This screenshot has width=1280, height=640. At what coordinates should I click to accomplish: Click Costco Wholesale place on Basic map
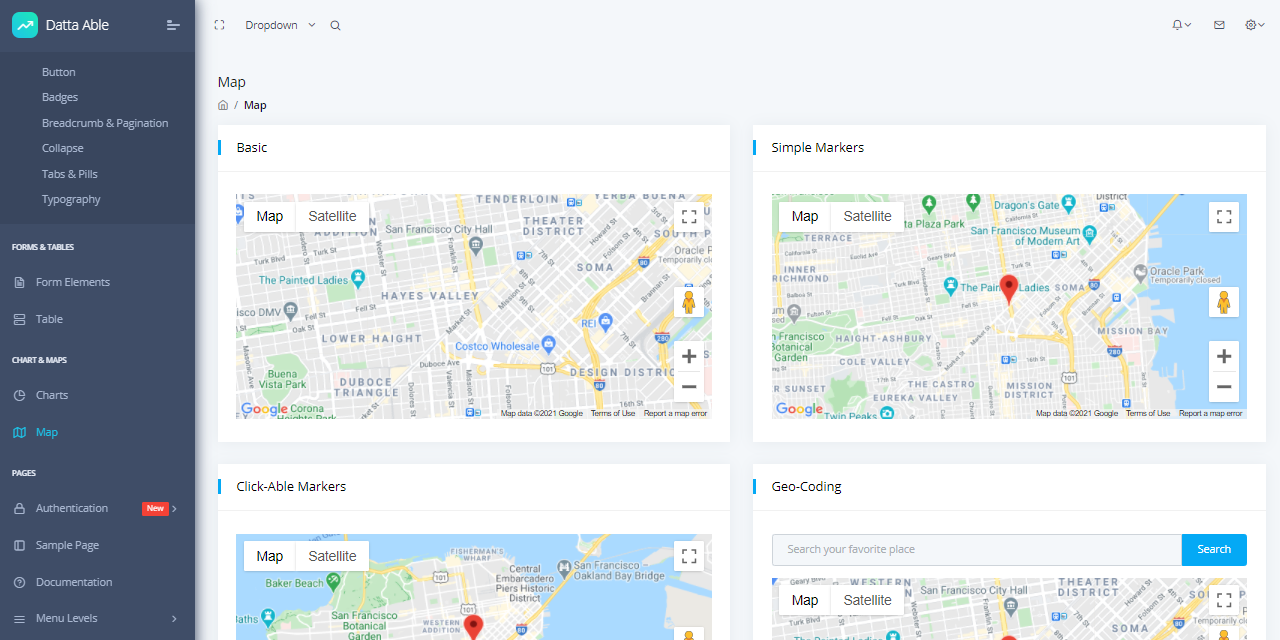(x=505, y=346)
